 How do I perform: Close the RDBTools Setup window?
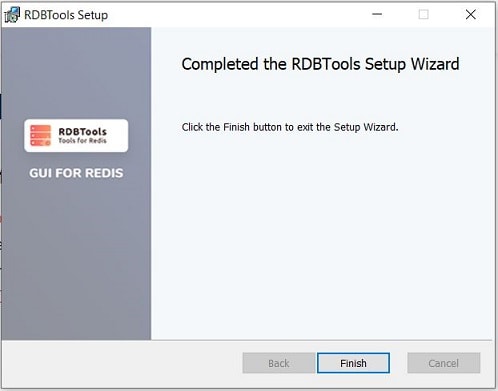471,14
